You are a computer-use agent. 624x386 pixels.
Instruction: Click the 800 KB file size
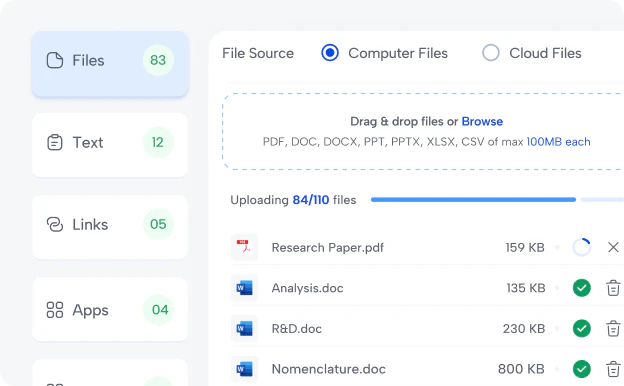pos(521,369)
